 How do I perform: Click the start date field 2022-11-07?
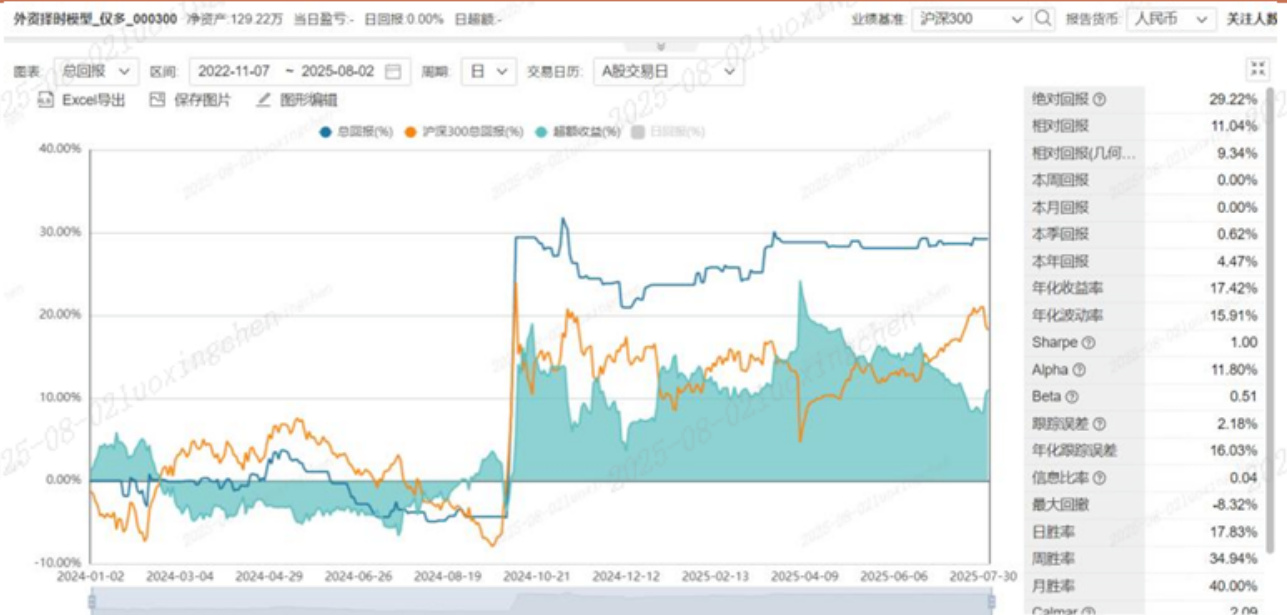pyautogui.click(x=234, y=72)
